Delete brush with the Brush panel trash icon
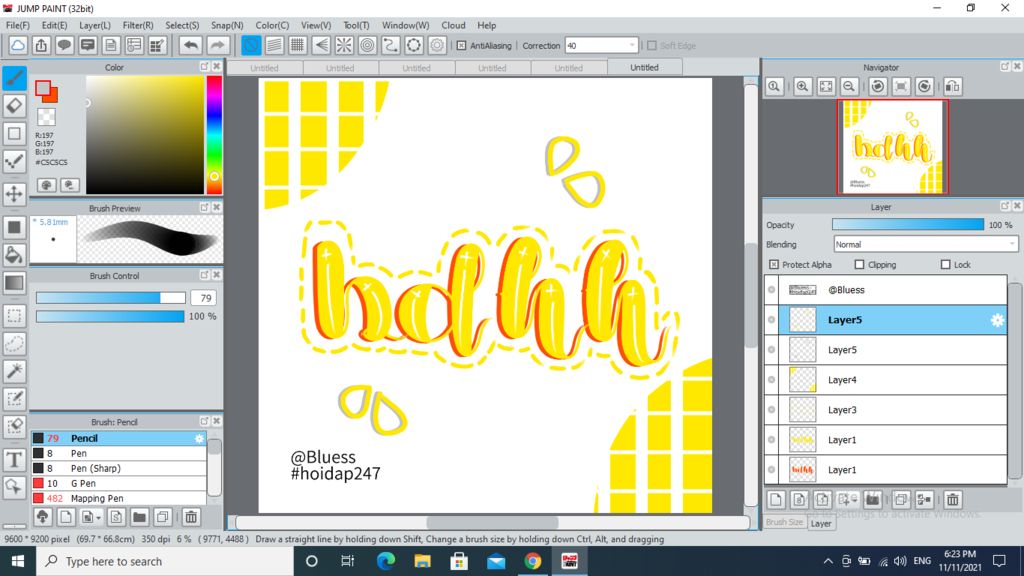The height and width of the screenshot is (576, 1024). point(191,517)
